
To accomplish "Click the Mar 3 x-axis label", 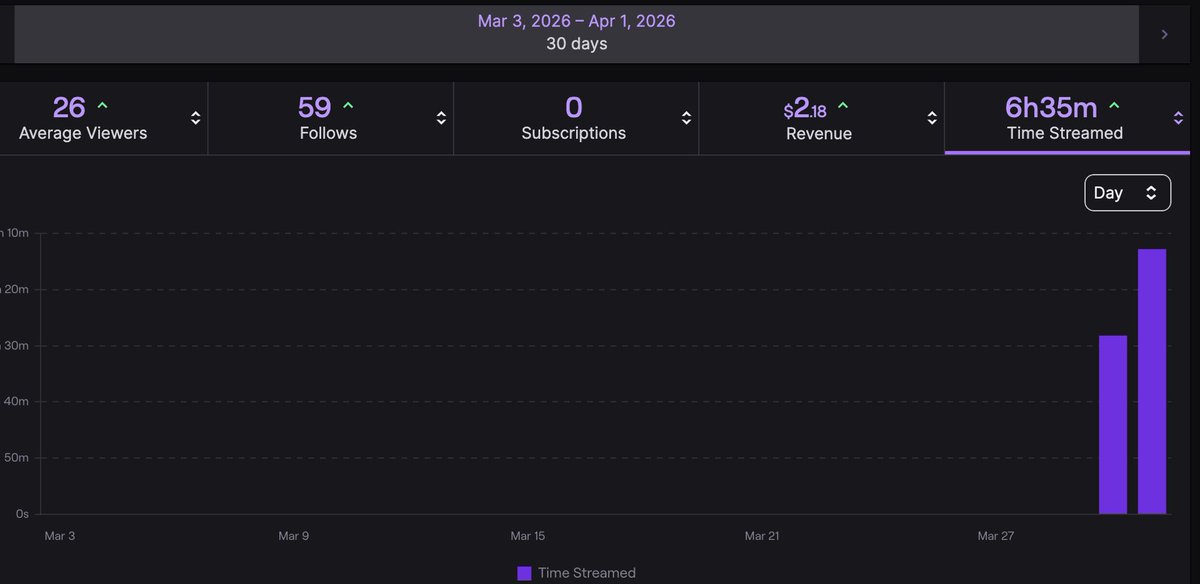I will [60, 536].
